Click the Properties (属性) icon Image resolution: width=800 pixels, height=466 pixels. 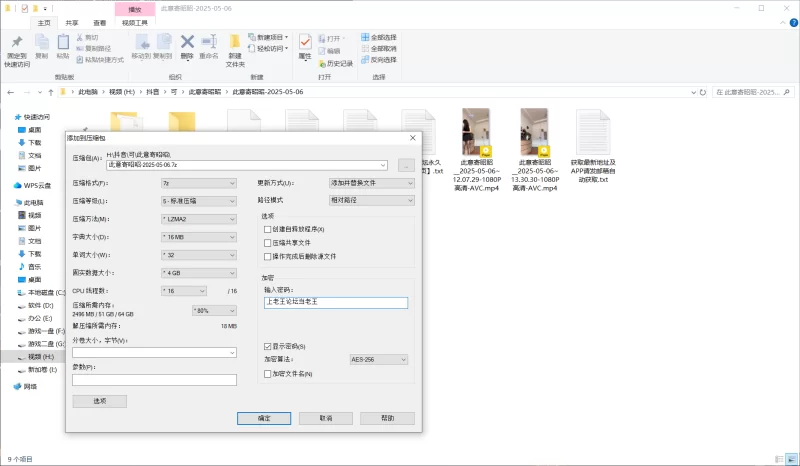305,42
